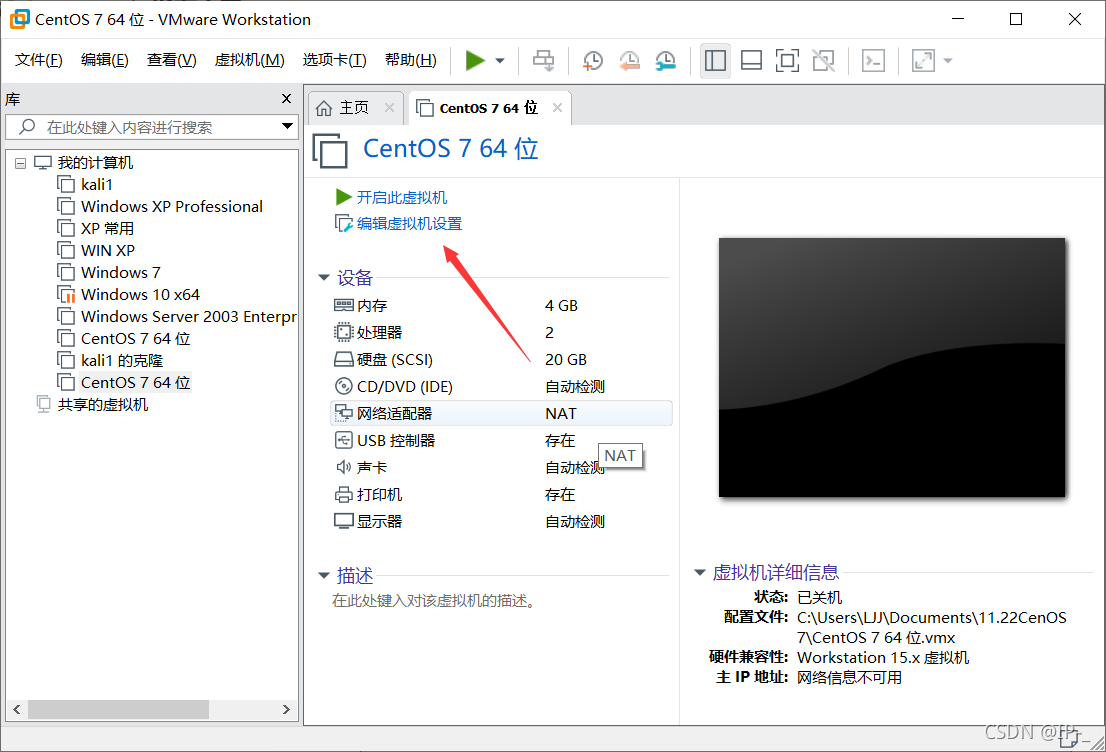
Task: Click the 打印机 printer device row
Action: click(501, 495)
